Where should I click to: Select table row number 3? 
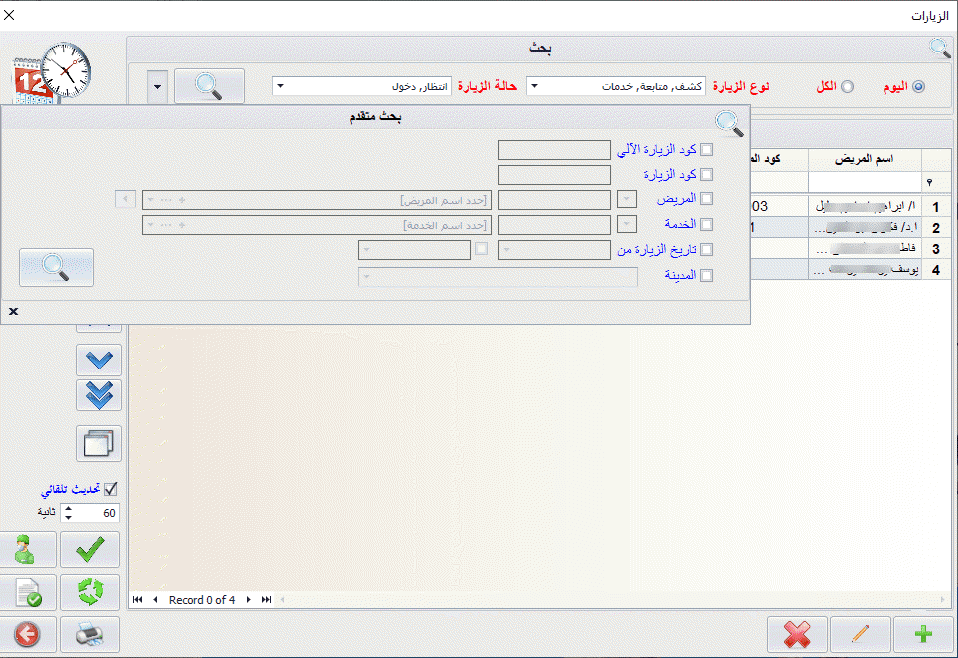click(x=936, y=249)
